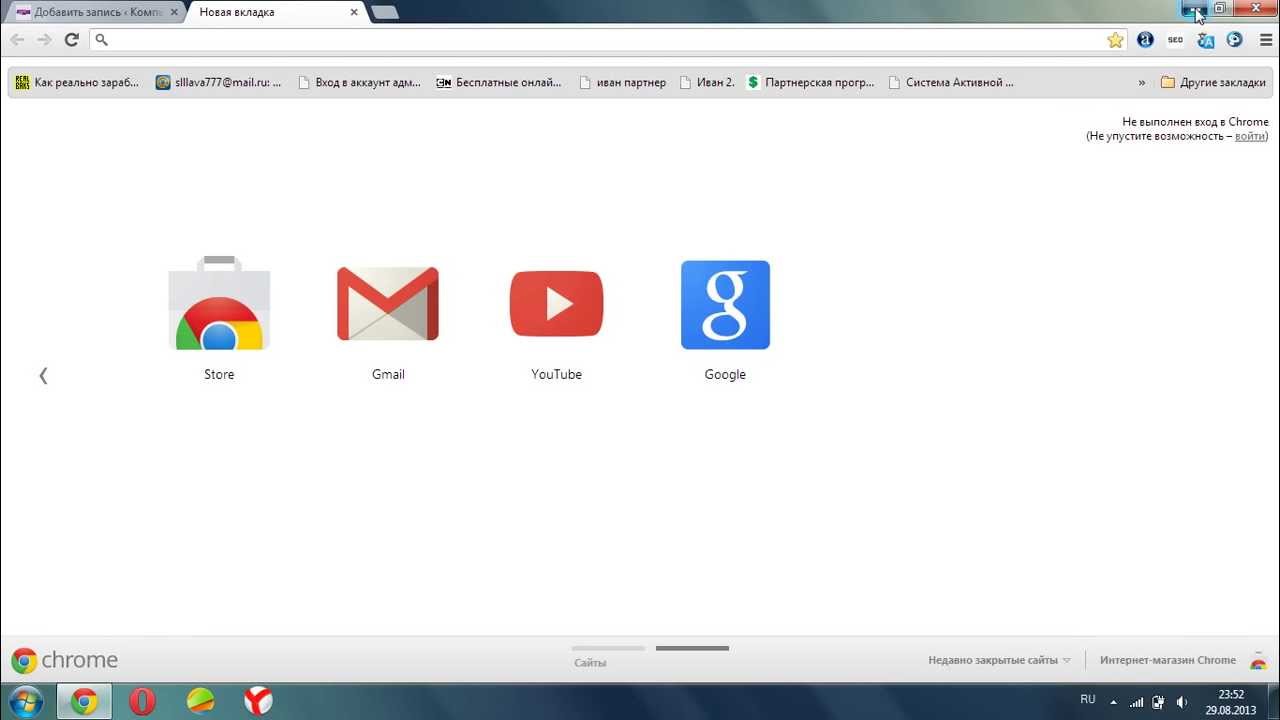Open the Windows Start button
The height and width of the screenshot is (720, 1280).
pyautogui.click(x=24, y=701)
